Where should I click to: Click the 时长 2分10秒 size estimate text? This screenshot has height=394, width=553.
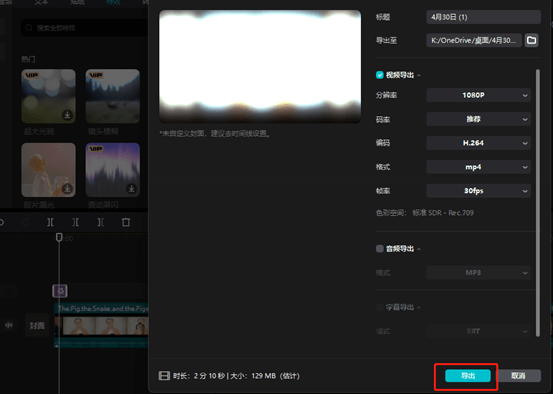point(236,376)
